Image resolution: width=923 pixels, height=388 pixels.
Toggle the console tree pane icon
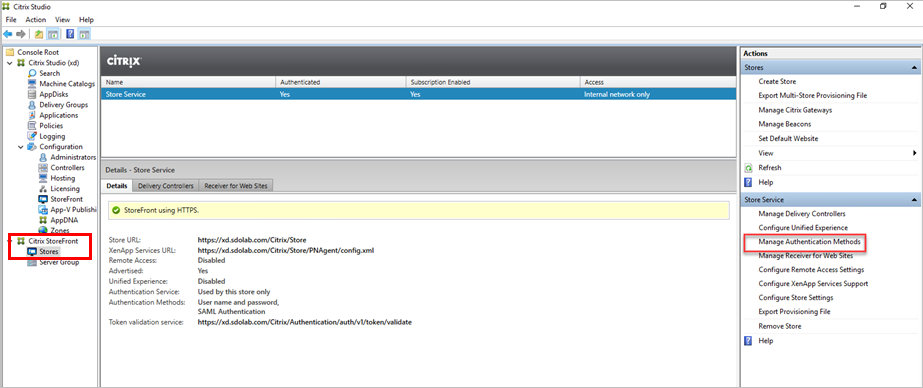[x=52, y=34]
